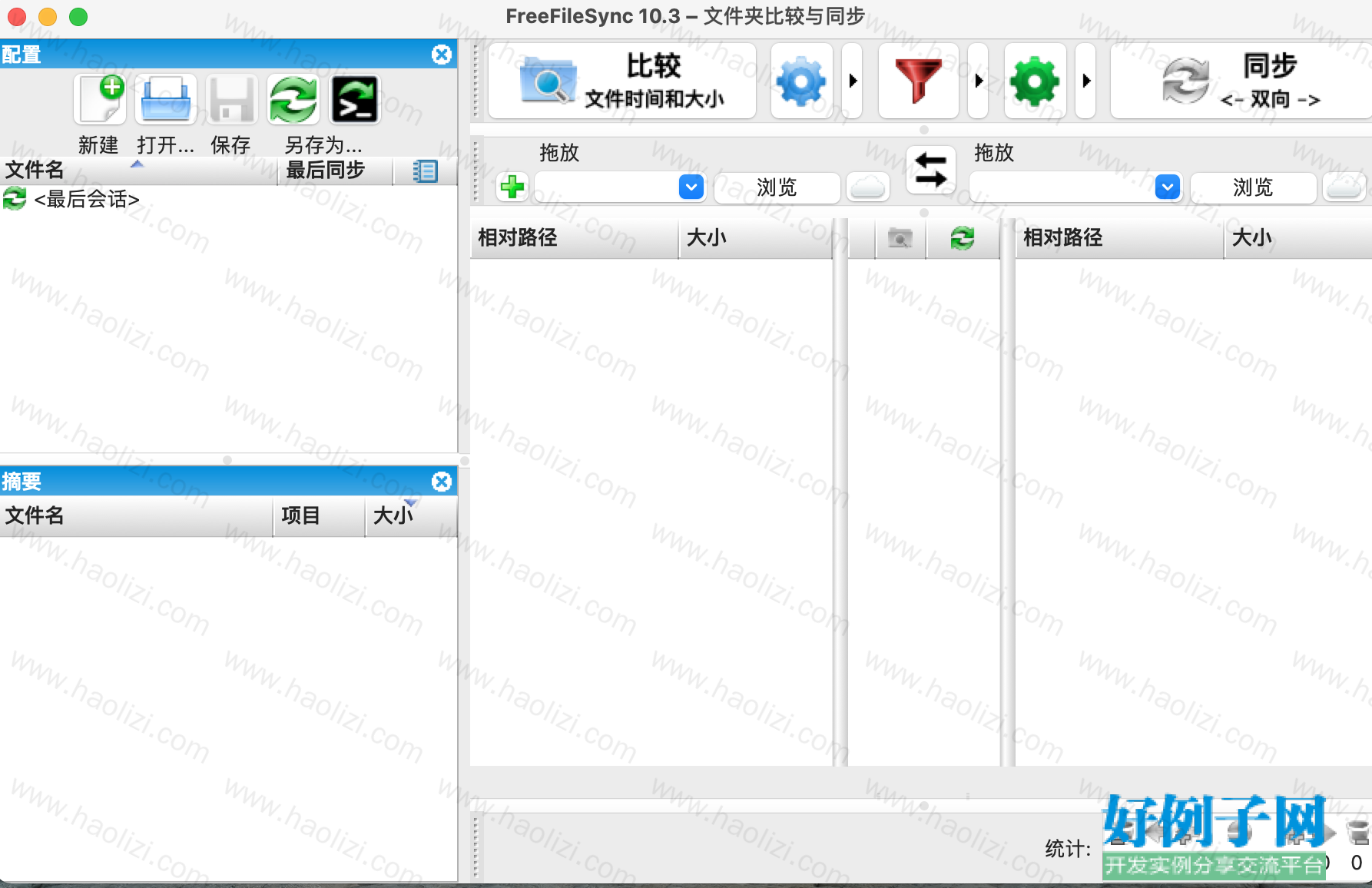Click the 新建 label under toolbar
Image resolution: width=1372 pixels, height=888 pixels.
pyautogui.click(x=98, y=145)
